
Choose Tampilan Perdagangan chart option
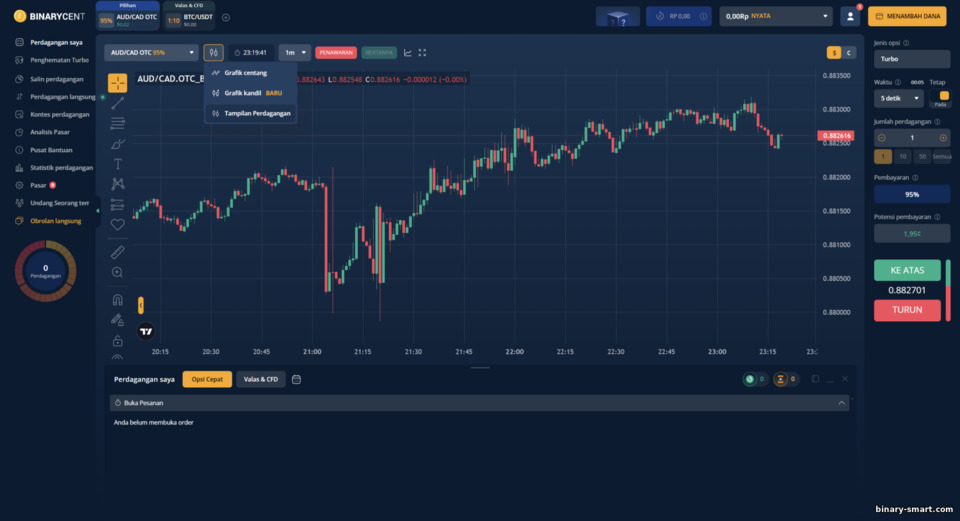point(251,113)
